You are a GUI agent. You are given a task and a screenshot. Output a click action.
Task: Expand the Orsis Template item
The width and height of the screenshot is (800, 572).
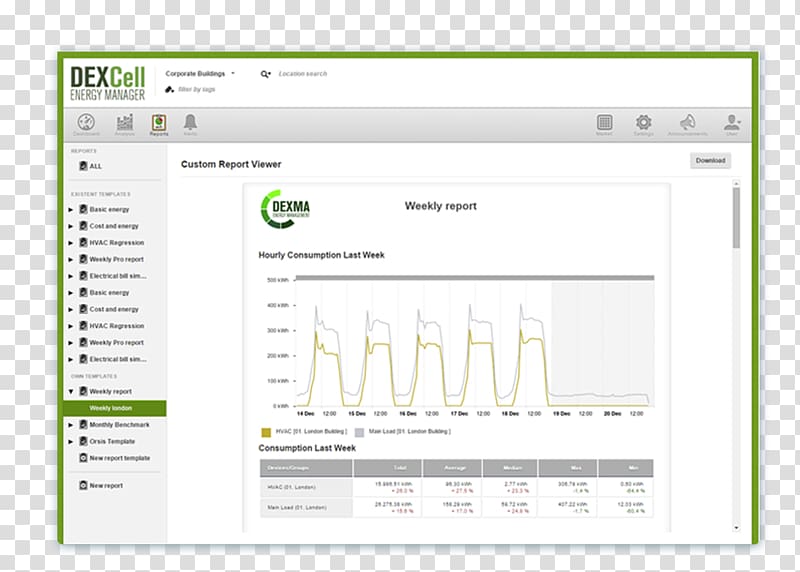click(x=71, y=441)
